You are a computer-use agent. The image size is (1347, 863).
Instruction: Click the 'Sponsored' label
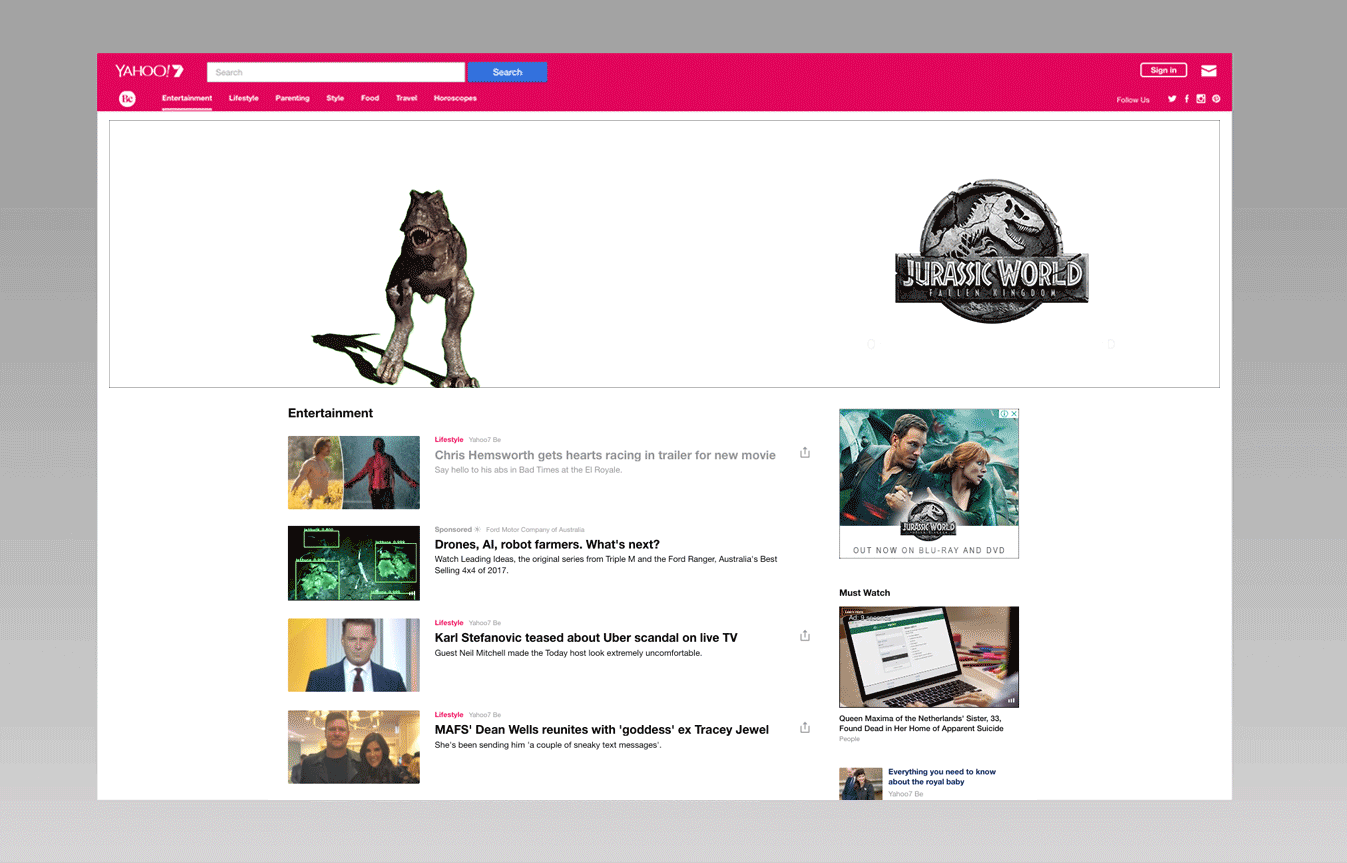(x=453, y=530)
